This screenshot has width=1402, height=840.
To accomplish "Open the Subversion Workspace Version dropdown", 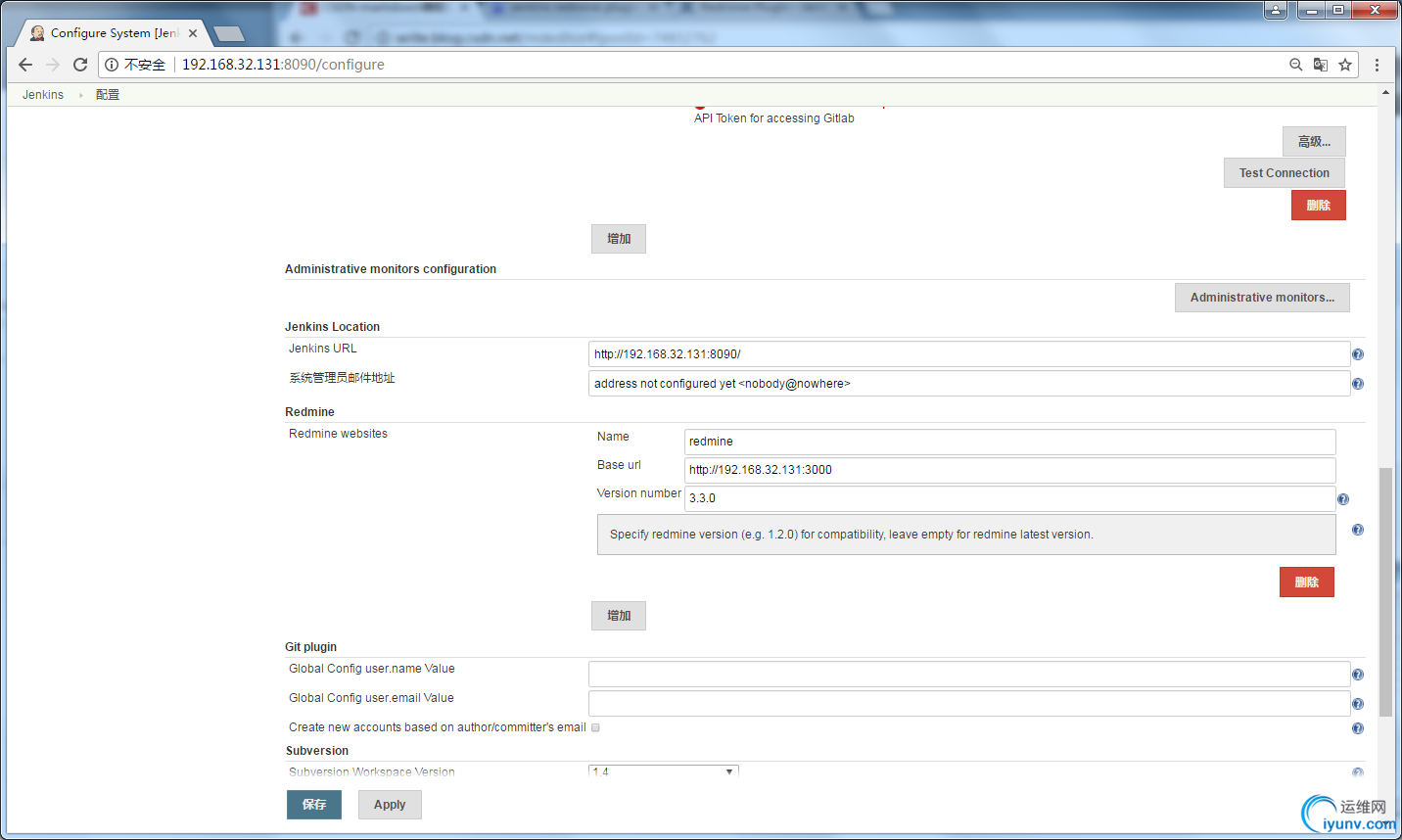I will point(664,771).
